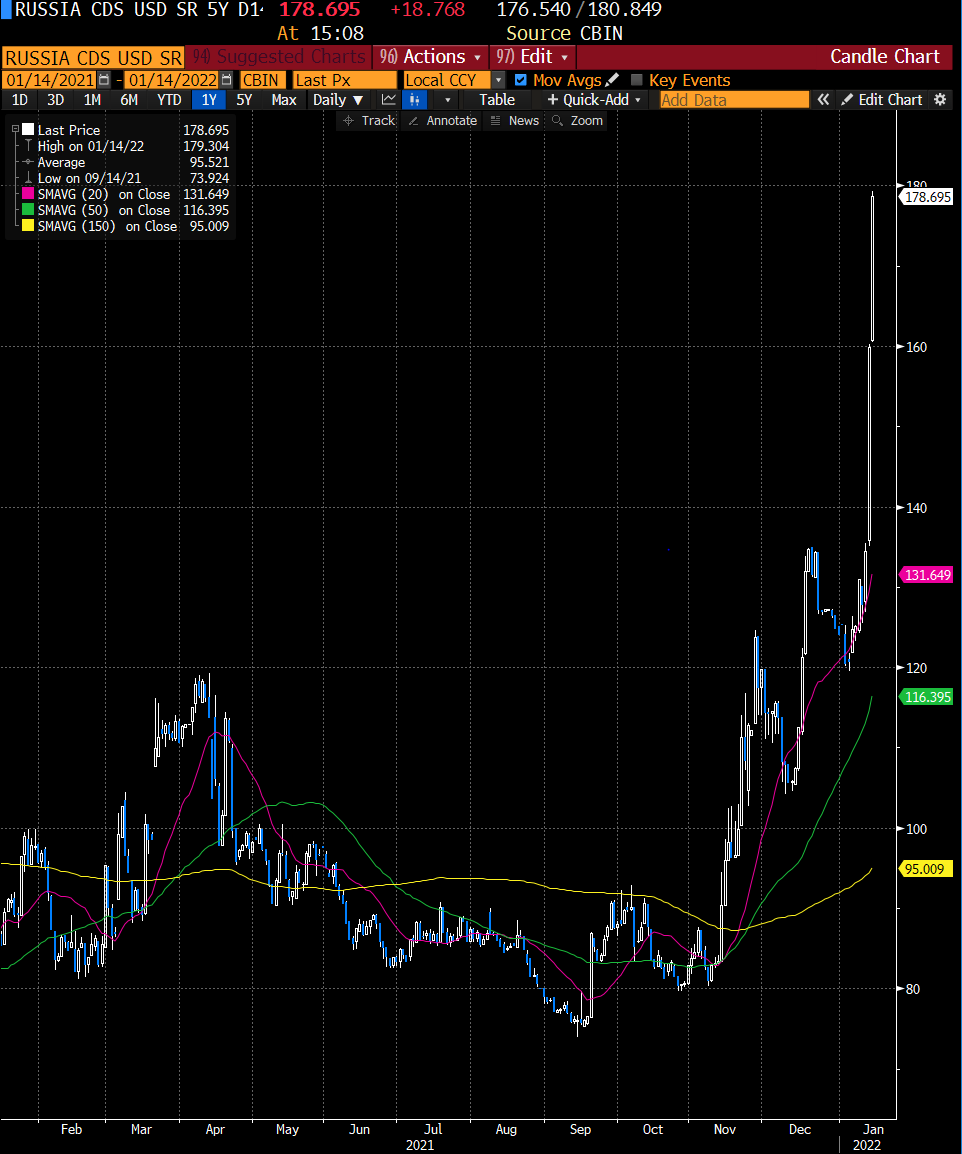
Task: Click the Low marker icon in legend
Action: [28, 178]
